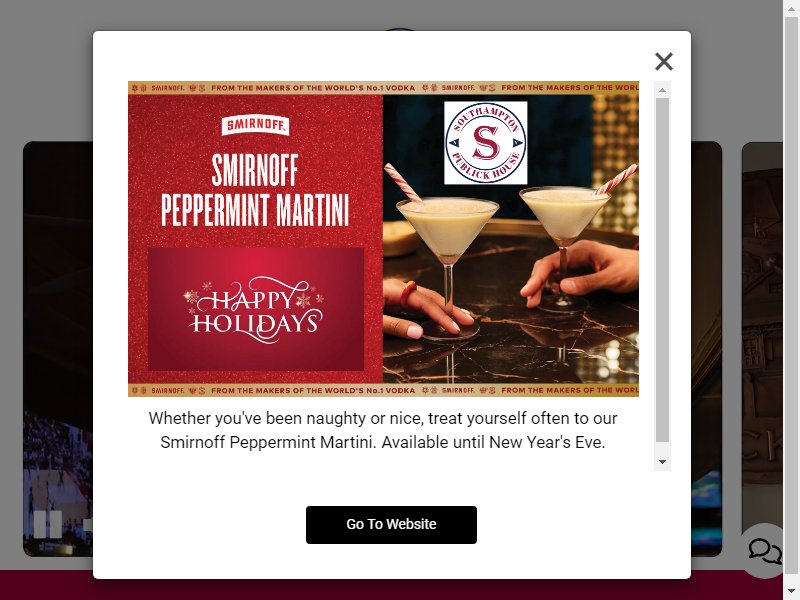800x600 pixels.
Task: Click the dimmed video card behind popup
Action: tap(58, 349)
